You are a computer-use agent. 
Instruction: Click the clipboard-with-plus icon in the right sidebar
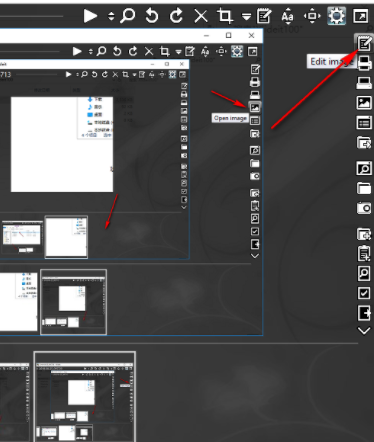pyautogui.click(x=364, y=254)
